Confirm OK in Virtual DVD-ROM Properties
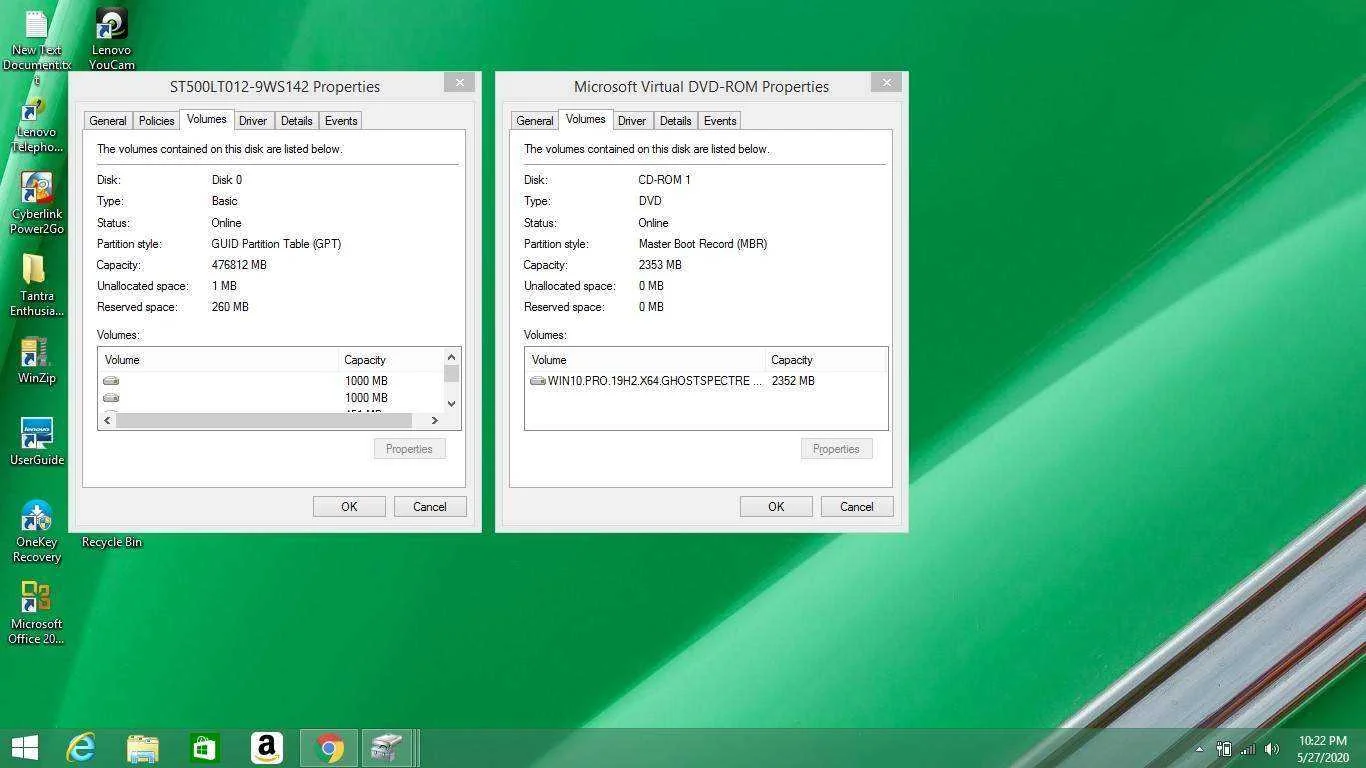Image resolution: width=1366 pixels, height=768 pixels. pyautogui.click(x=776, y=507)
